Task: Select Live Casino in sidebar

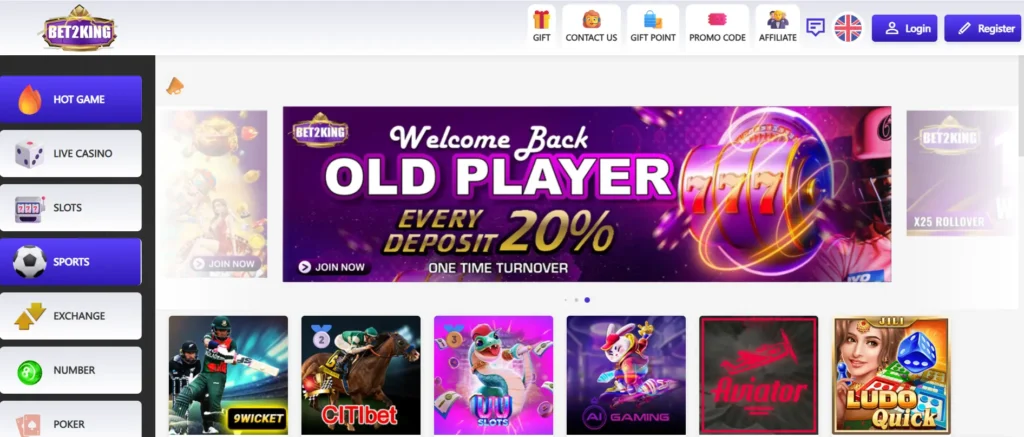Action: pos(71,154)
